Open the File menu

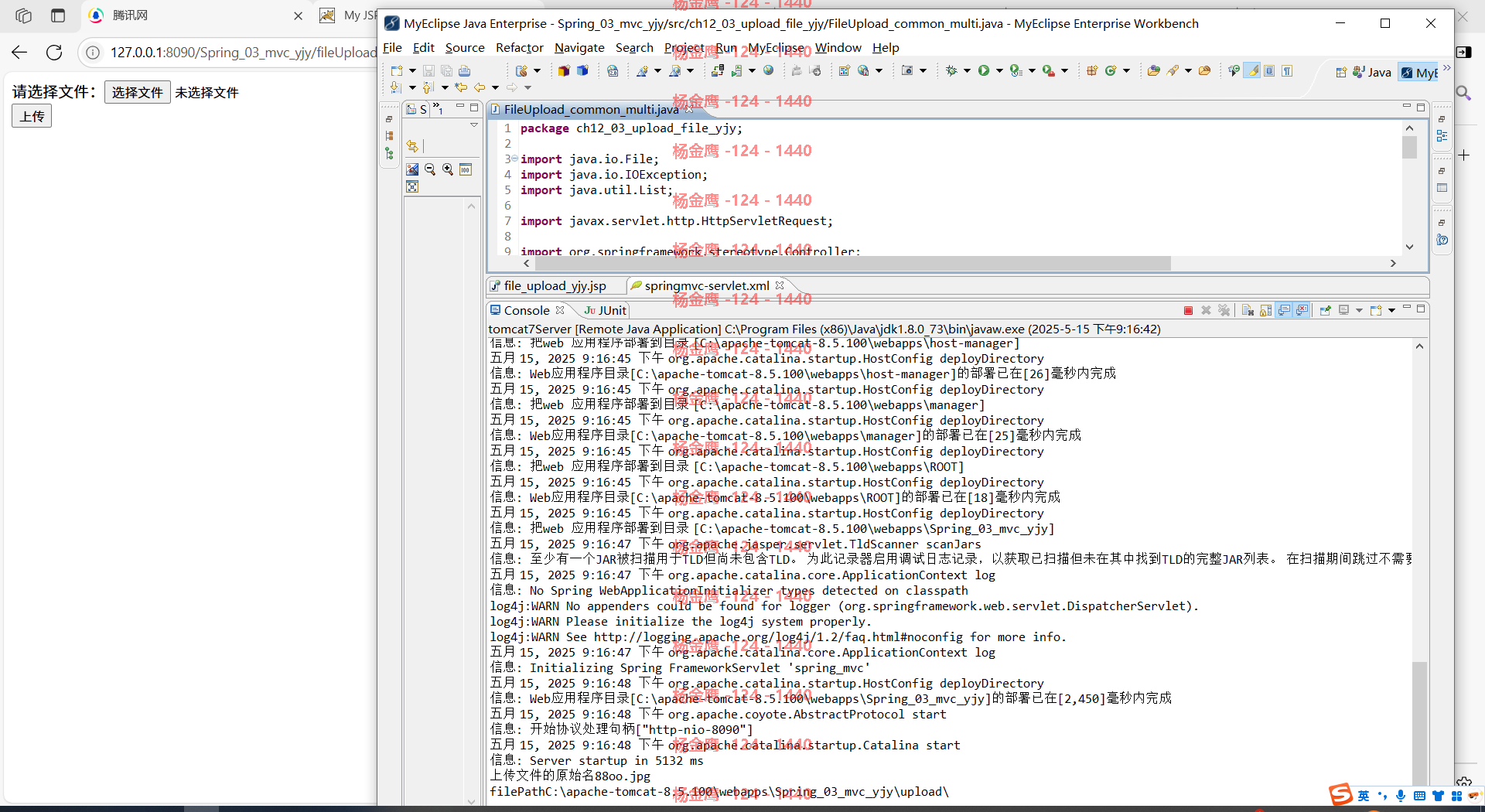pos(392,47)
